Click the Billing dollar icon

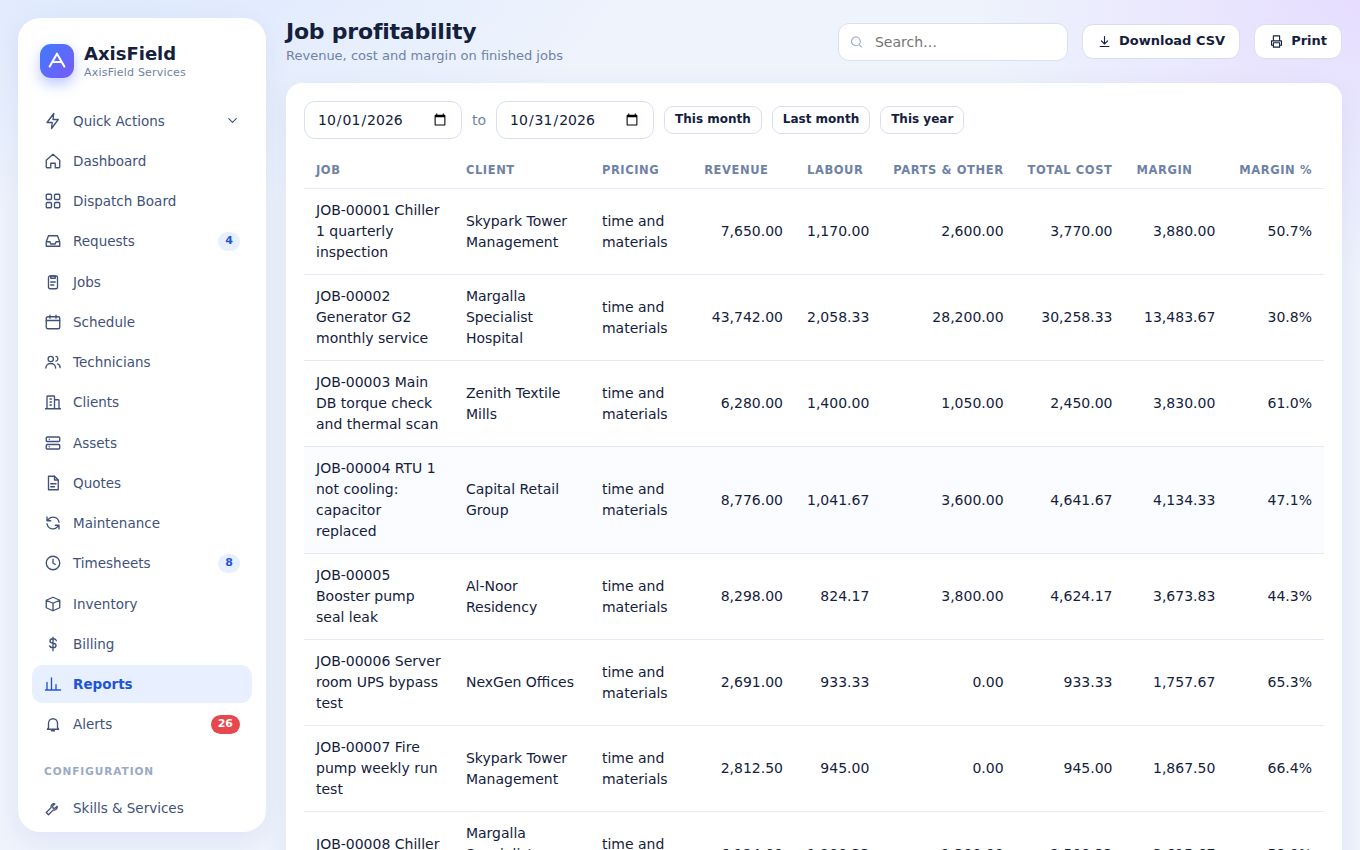(x=53, y=644)
